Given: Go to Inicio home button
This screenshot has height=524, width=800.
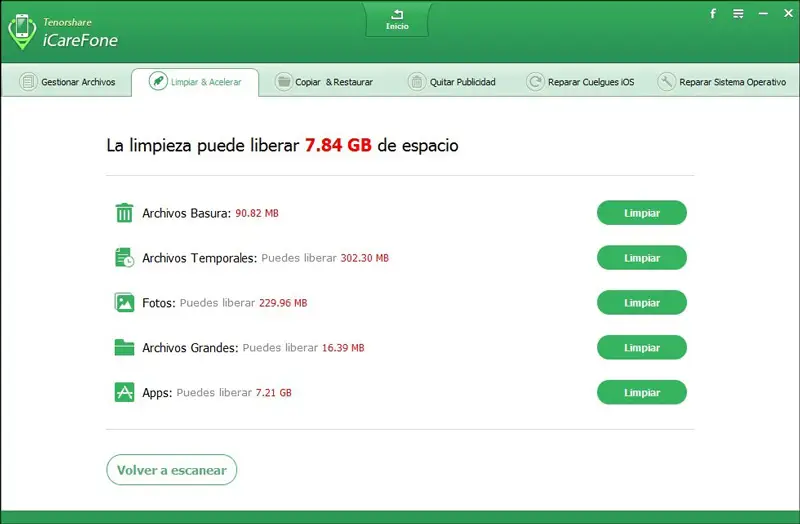Looking at the screenshot, I should 397,19.
